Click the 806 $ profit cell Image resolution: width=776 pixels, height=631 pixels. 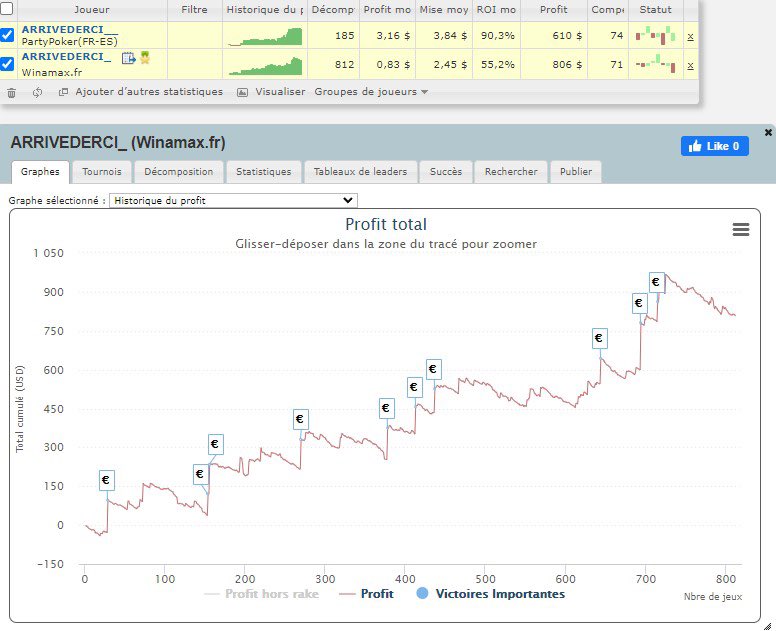(553, 64)
